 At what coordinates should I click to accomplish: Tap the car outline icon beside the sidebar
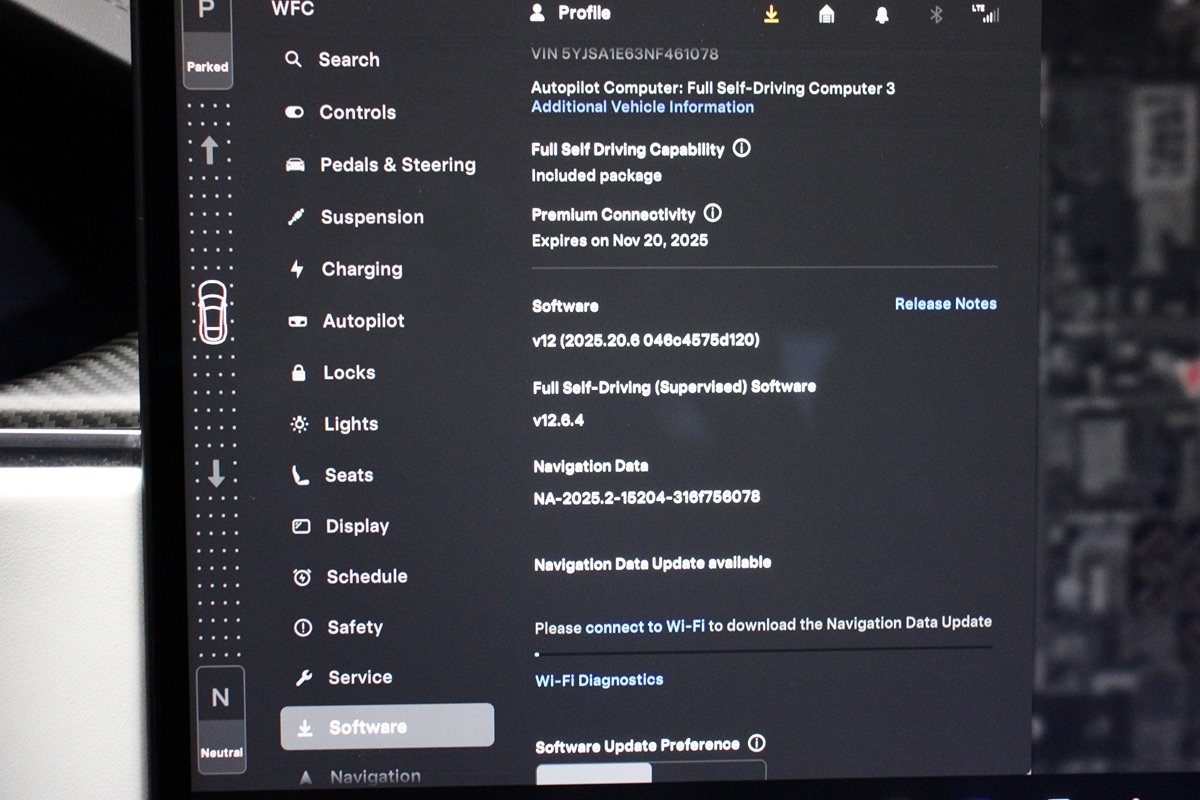point(212,310)
